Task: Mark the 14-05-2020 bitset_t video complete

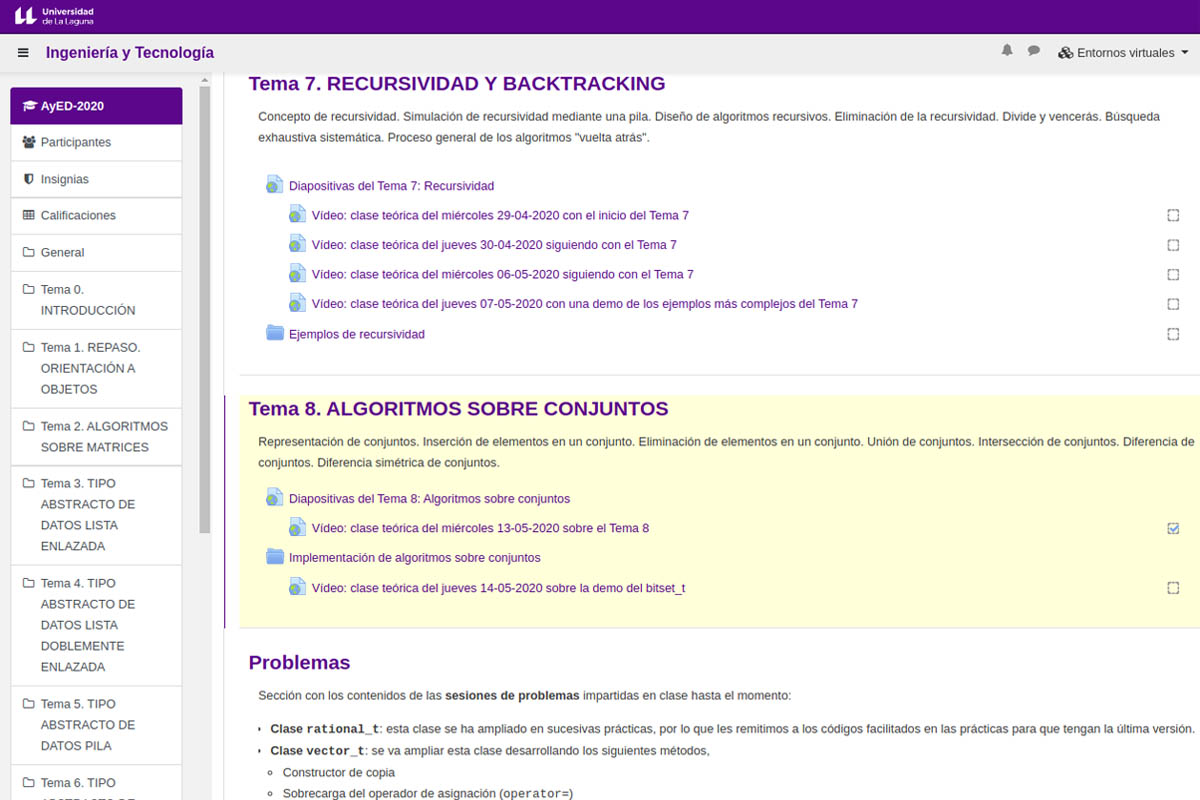Action: [x=1173, y=588]
